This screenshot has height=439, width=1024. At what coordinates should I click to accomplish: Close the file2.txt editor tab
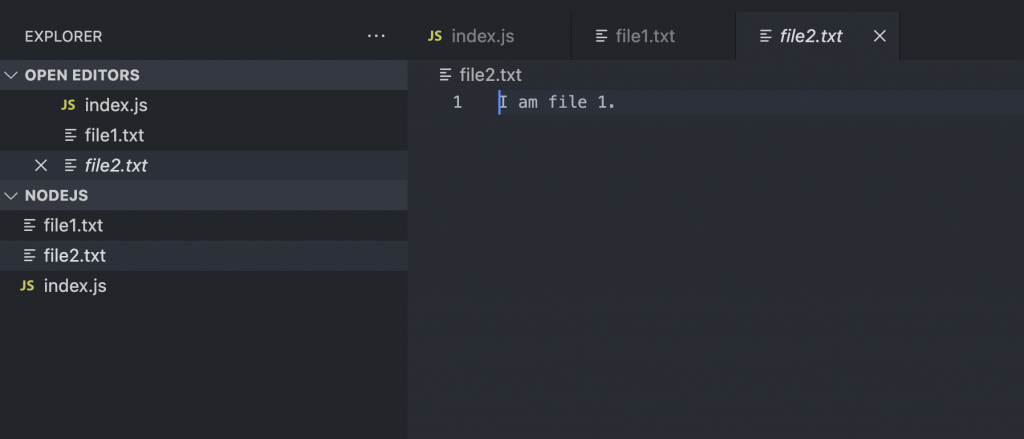pos(880,36)
